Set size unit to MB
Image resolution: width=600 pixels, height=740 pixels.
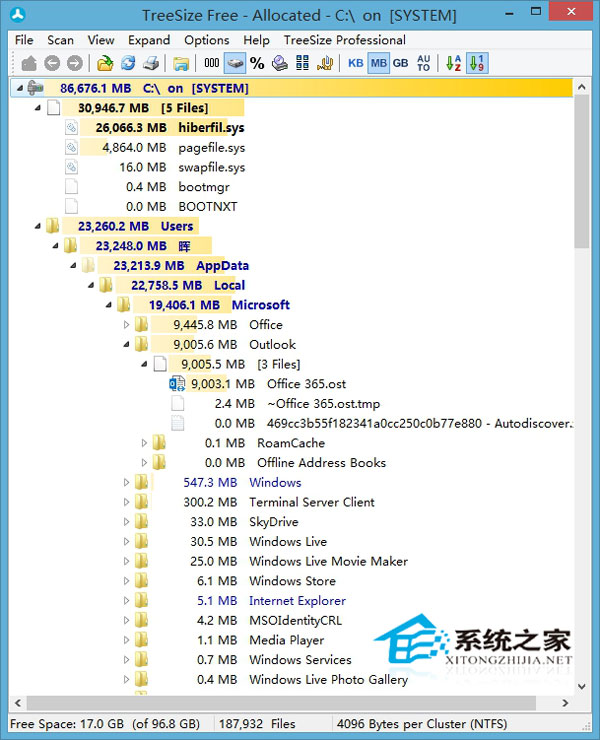coord(379,63)
